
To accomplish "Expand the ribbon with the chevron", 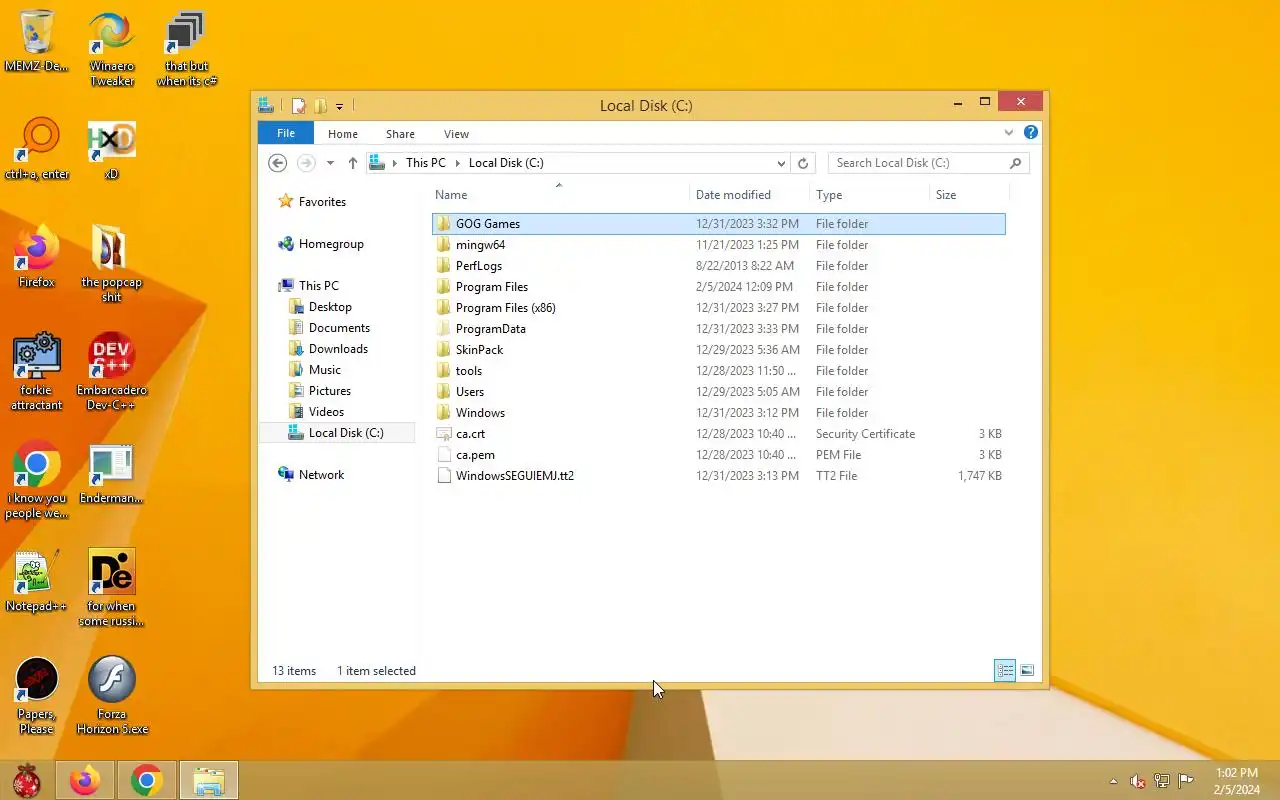I will tap(1009, 133).
